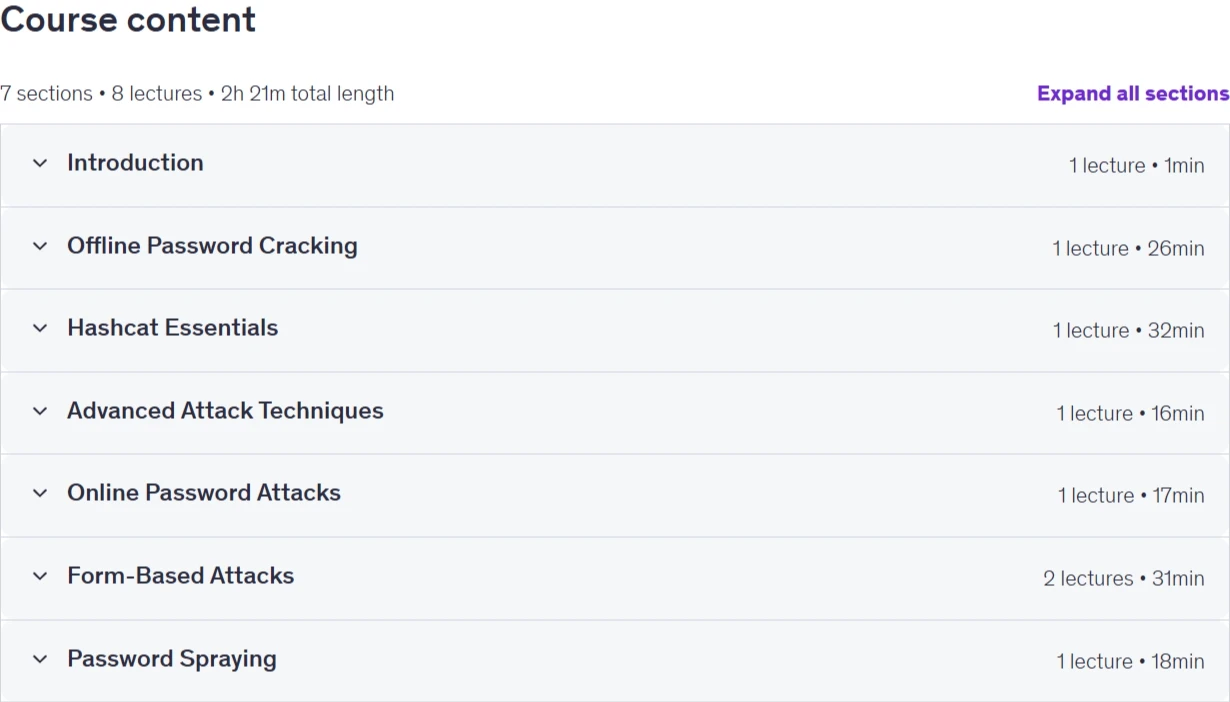1230x702 pixels.
Task: Click the '1 lecture • 32min' duration text
Action: [x=1128, y=330]
